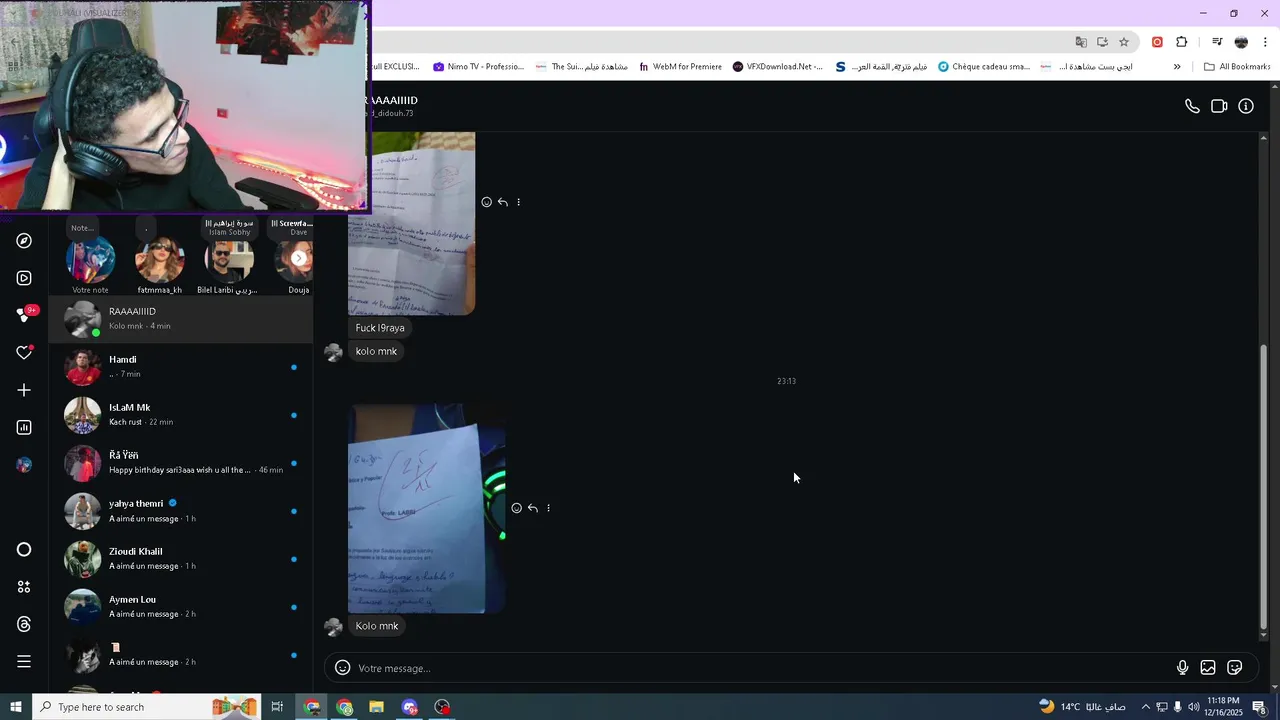This screenshot has height=720, width=1280.
Task: Open the Dashboard chart icon in sidebar
Action: pos(24,427)
